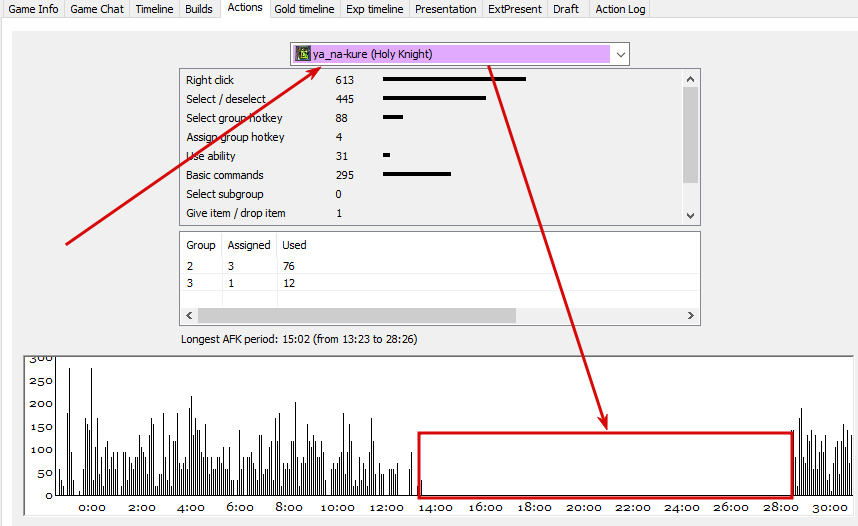
Task: Select the Select subgroup row
Action: point(432,194)
